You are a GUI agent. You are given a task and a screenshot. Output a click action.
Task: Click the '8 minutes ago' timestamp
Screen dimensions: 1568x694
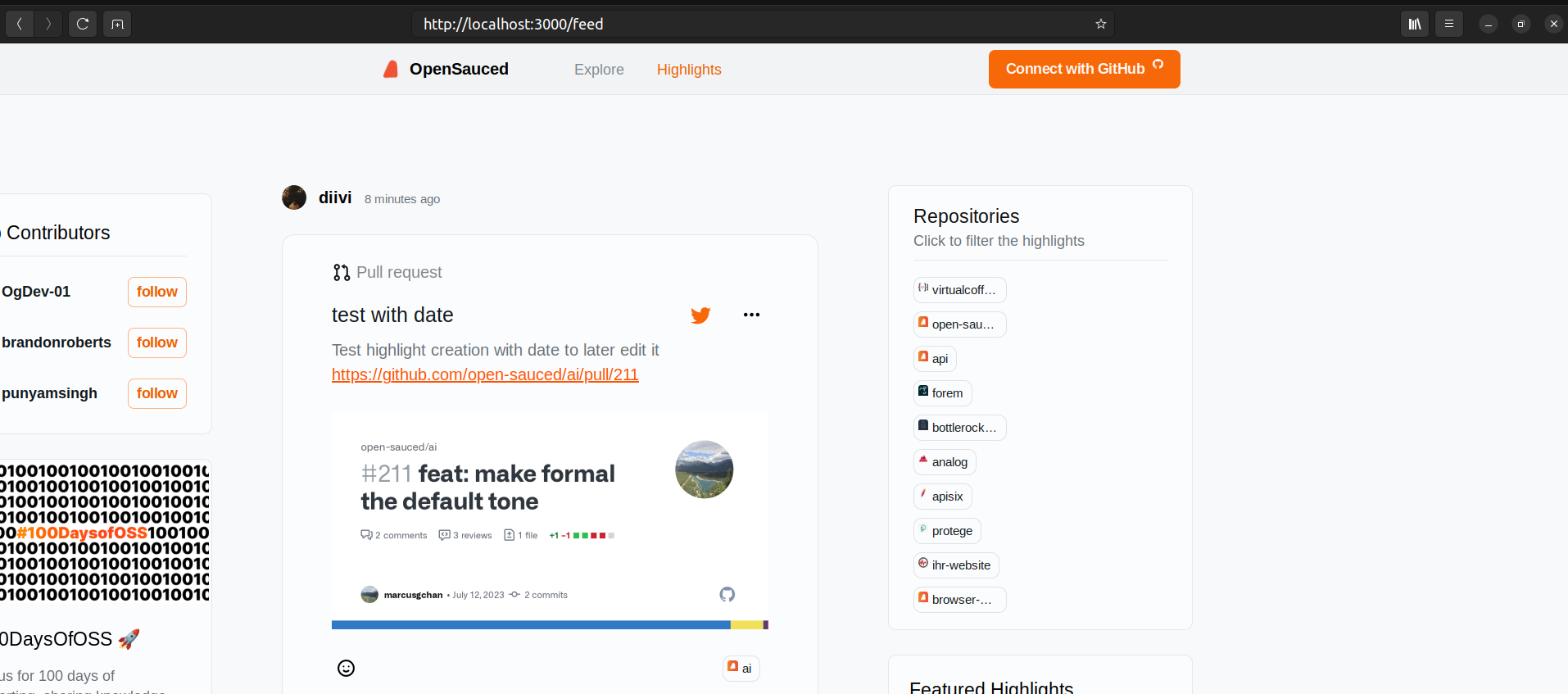[x=402, y=199]
